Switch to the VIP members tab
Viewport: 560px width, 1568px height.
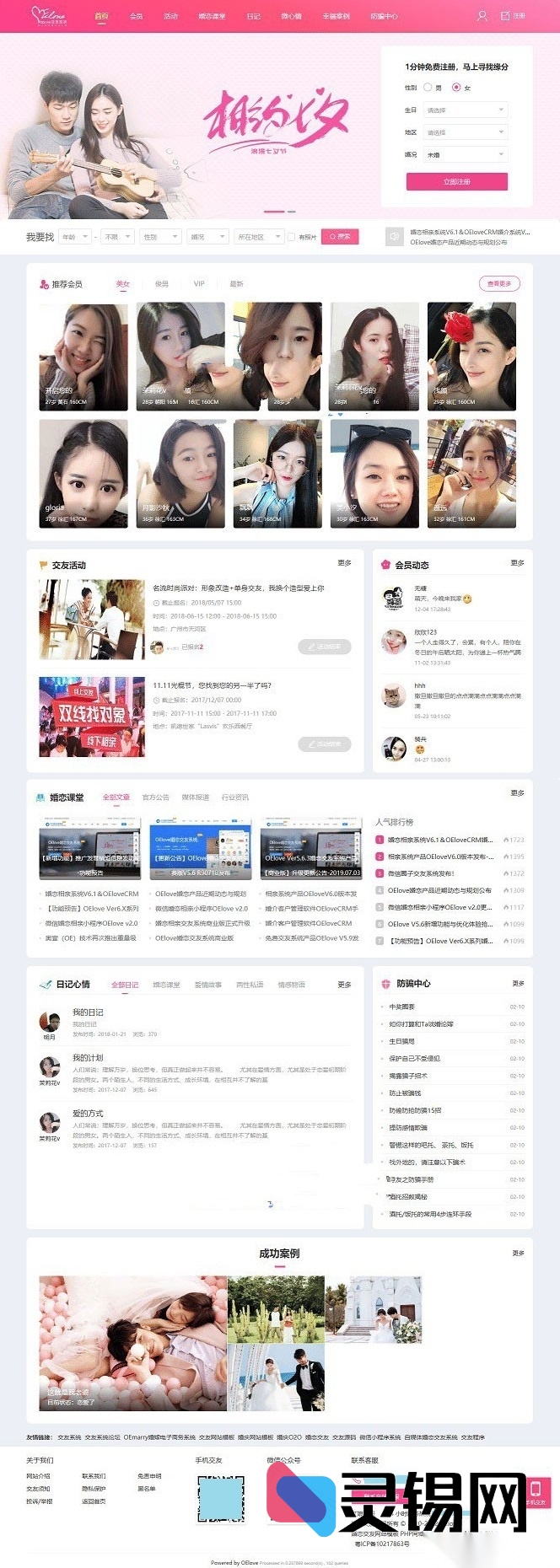(x=199, y=284)
